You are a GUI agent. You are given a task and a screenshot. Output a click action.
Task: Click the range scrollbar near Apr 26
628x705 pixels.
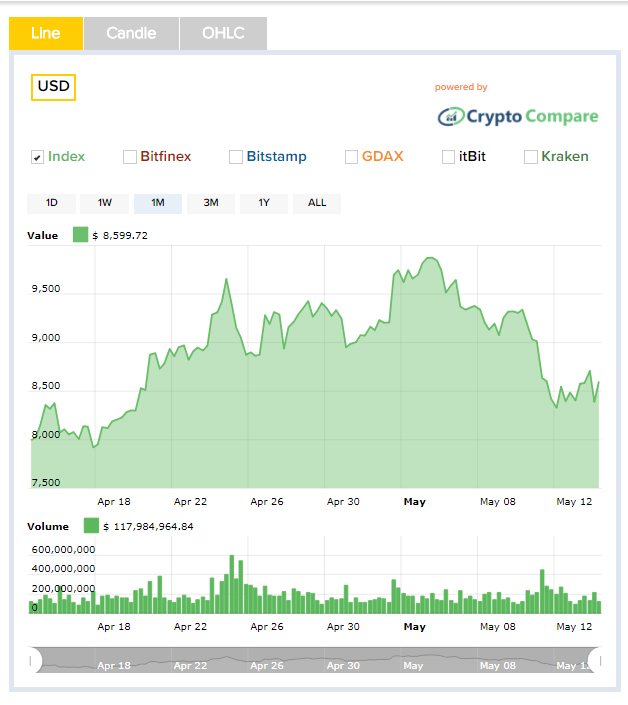point(267,665)
